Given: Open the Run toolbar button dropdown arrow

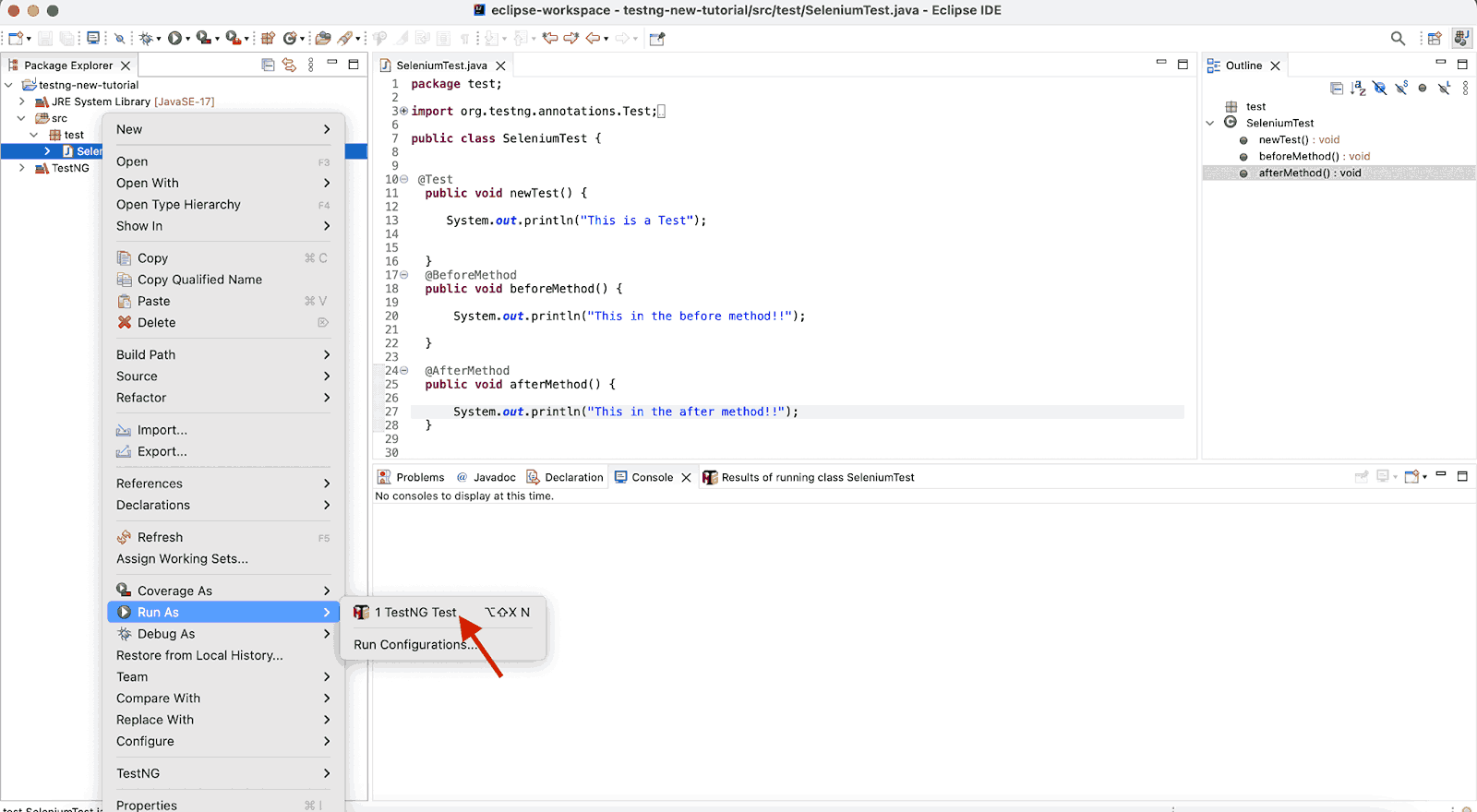Looking at the screenshot, I should point(187,39).
